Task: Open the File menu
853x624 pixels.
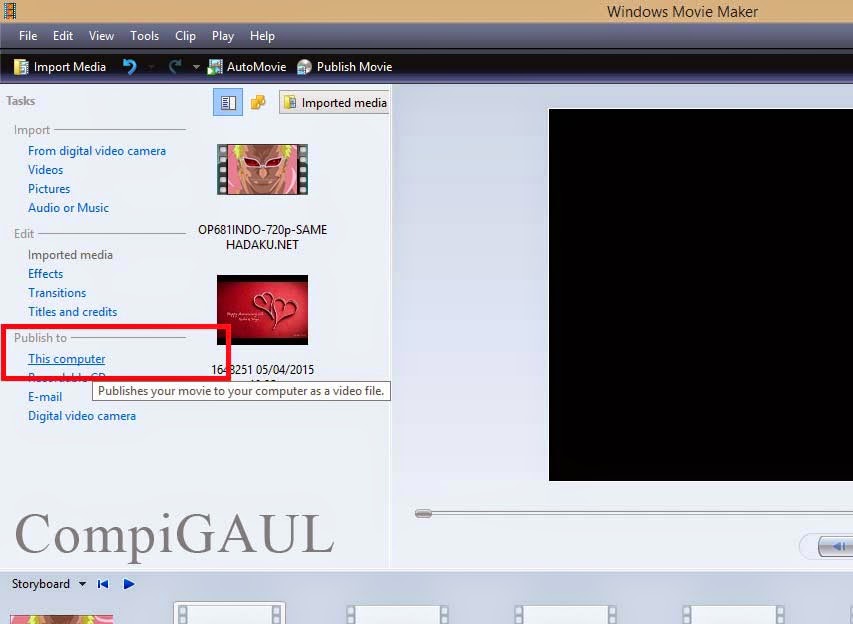Action: coord(28,36)
